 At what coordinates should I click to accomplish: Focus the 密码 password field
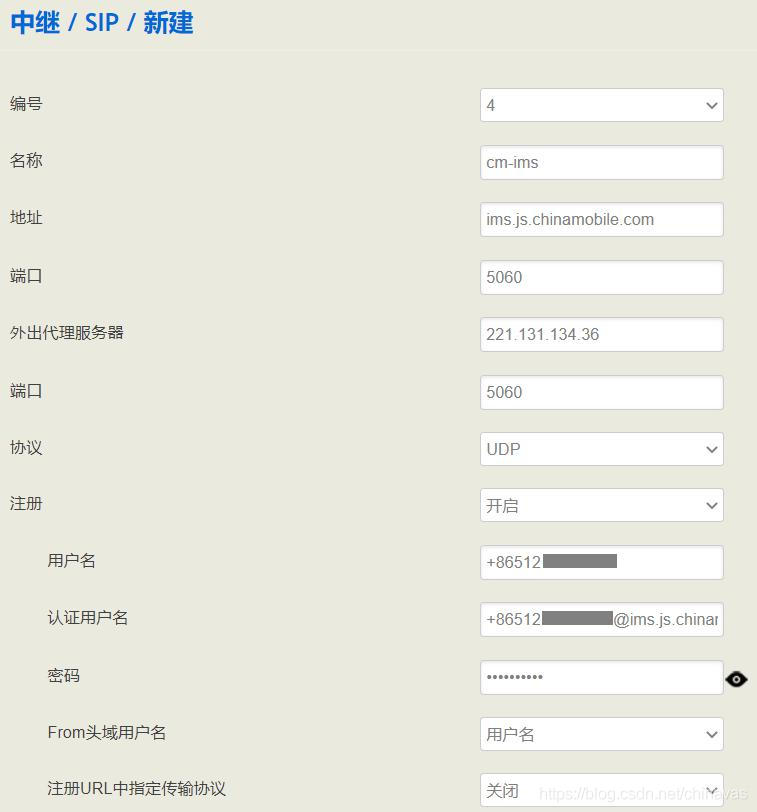click(601, 677)
